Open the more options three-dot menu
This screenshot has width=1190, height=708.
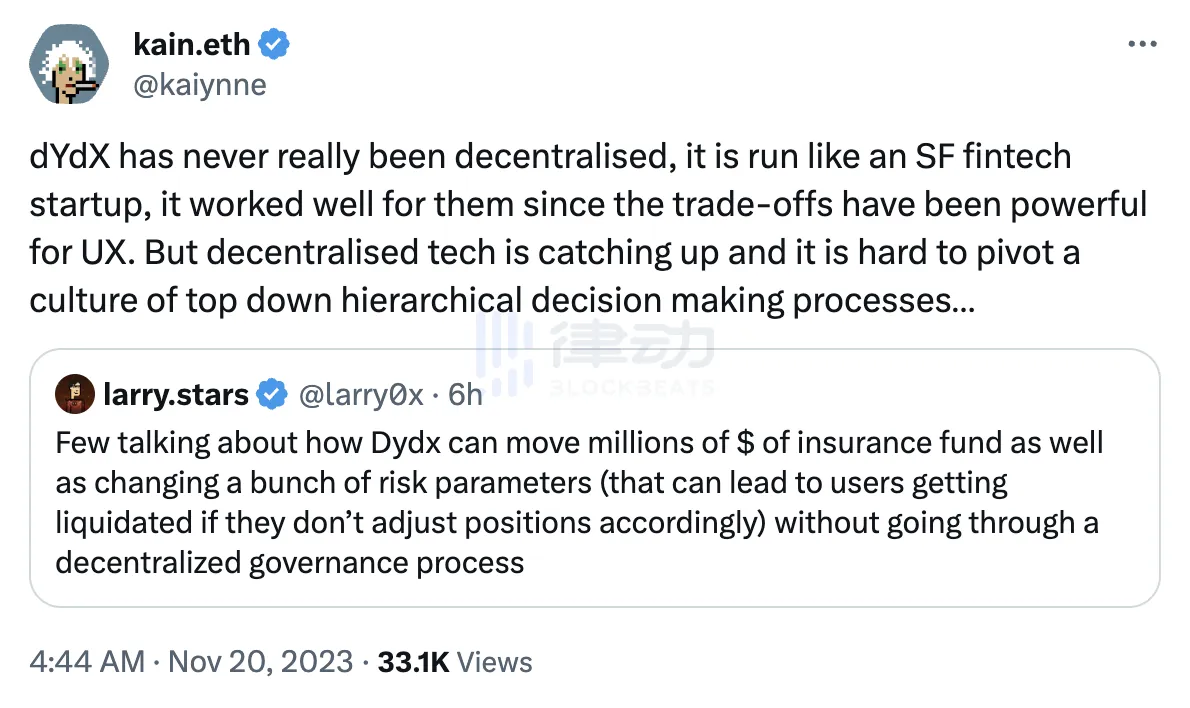1142,45
